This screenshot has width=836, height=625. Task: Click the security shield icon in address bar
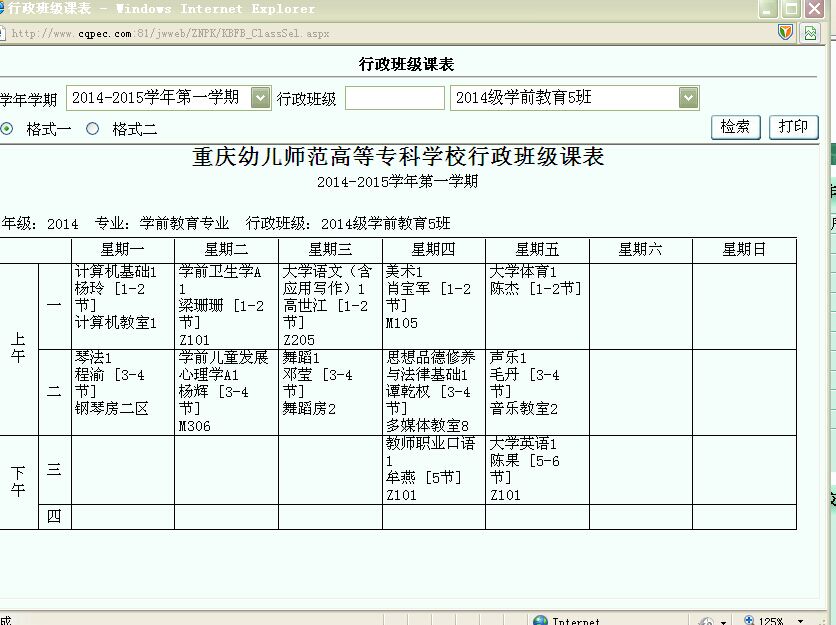point(785,33)
